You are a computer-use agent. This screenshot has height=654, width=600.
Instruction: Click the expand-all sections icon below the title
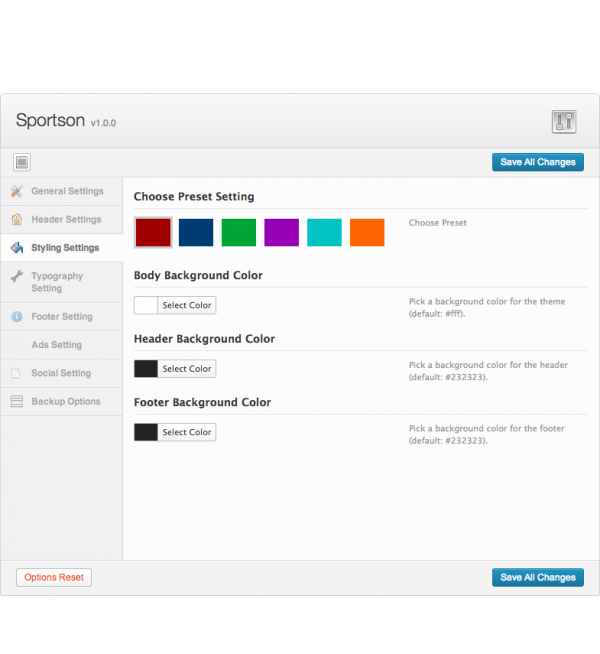coord(22,162)
